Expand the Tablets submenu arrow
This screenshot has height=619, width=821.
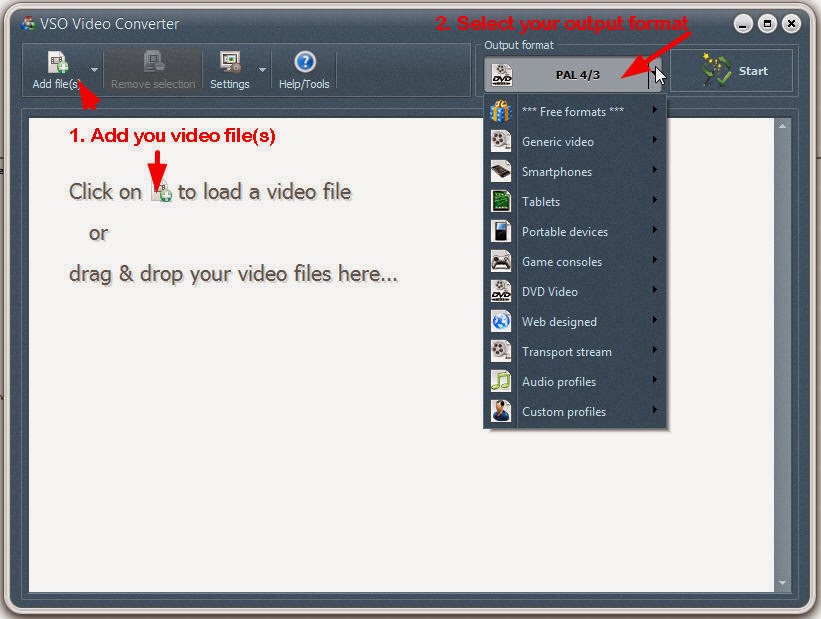[x=654, y=200]
